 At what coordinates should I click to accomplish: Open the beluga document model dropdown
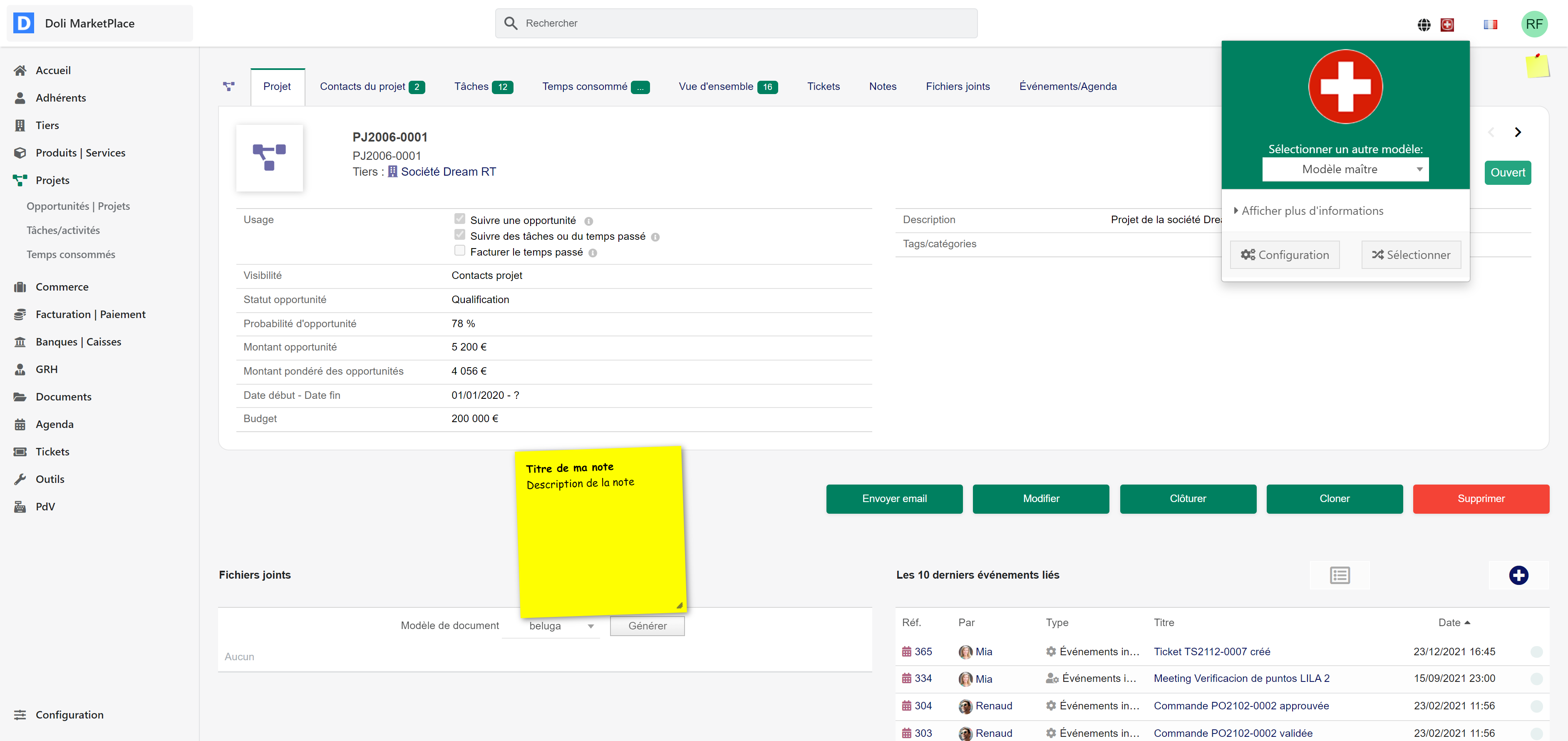tap(551, 626)
